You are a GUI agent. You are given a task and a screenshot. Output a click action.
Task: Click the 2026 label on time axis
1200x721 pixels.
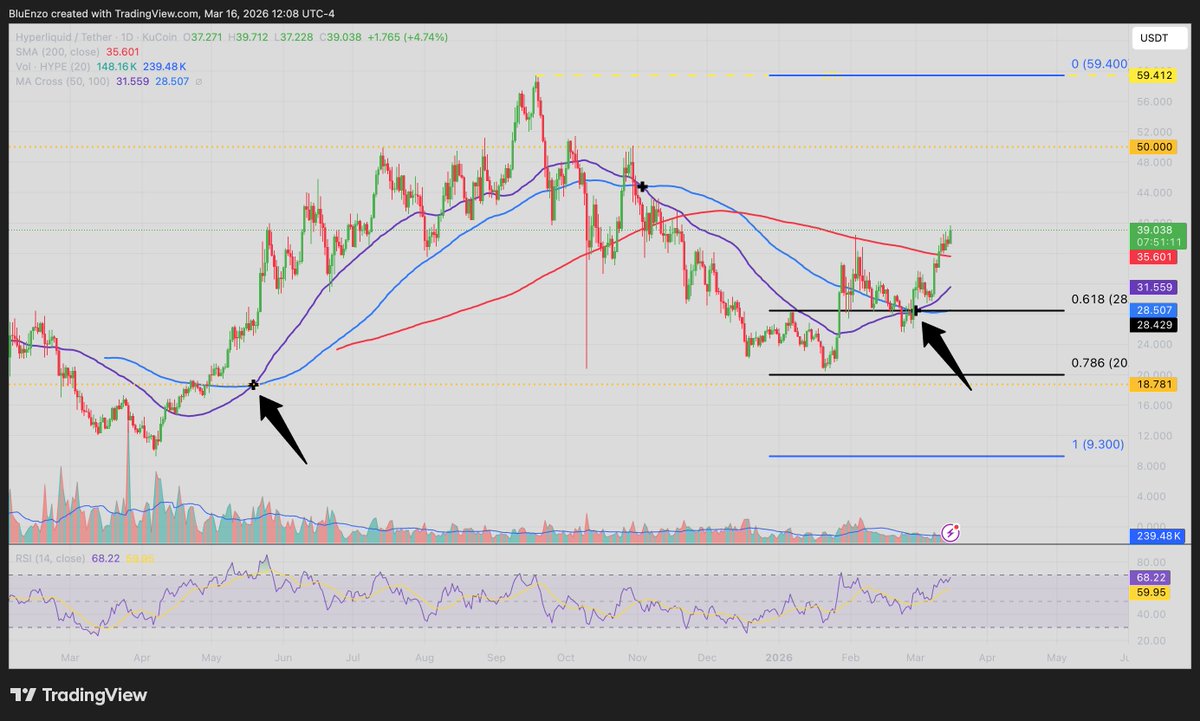click(x=777, y=659)
